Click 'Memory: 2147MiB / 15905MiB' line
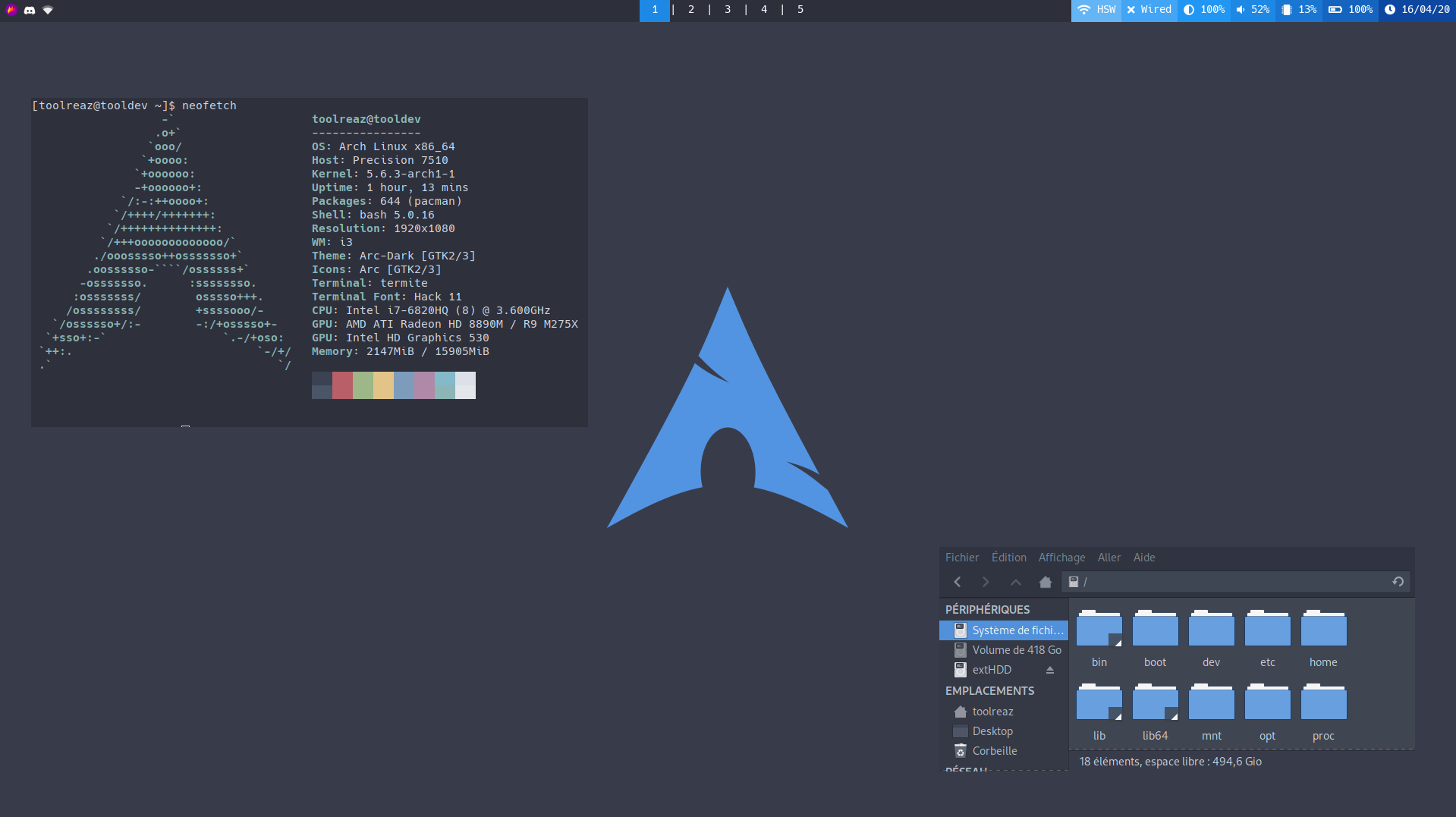This screenshot has height=817, width=1456. 401,351
